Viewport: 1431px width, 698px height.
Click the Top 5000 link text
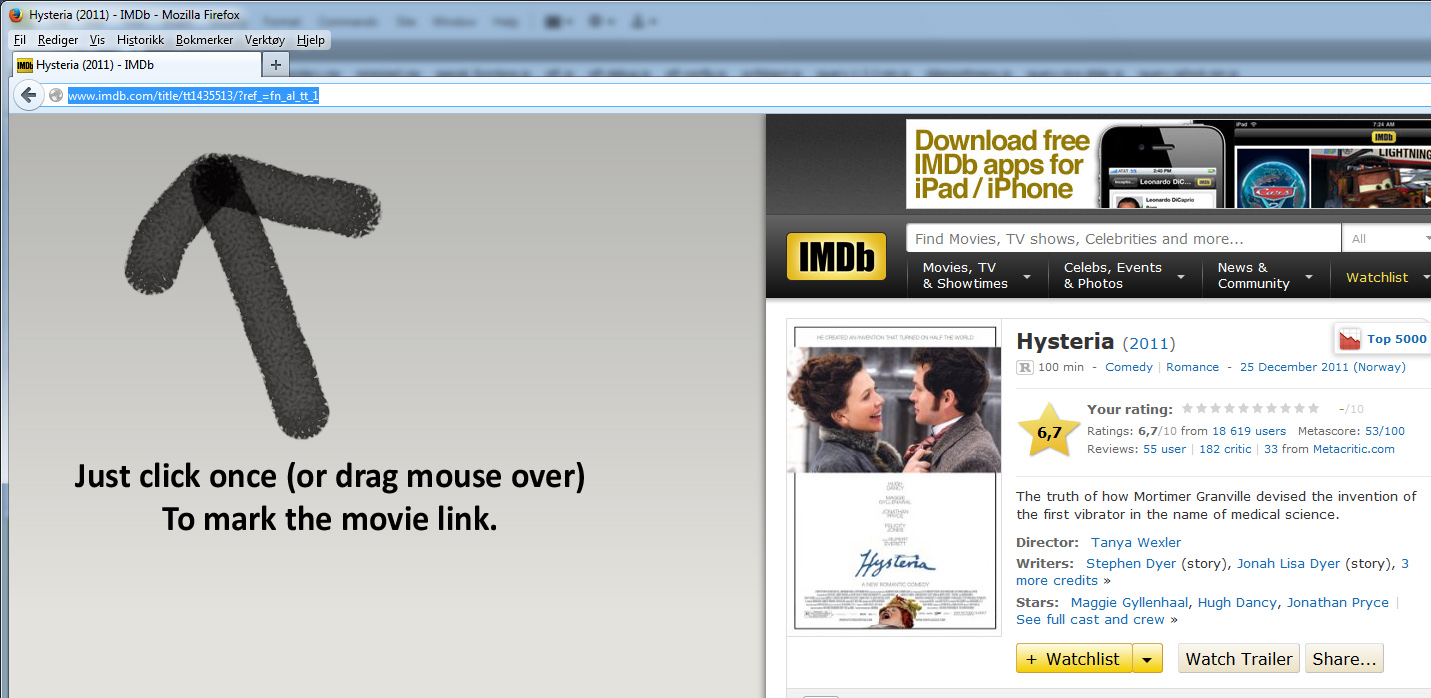coord(1397,339)
